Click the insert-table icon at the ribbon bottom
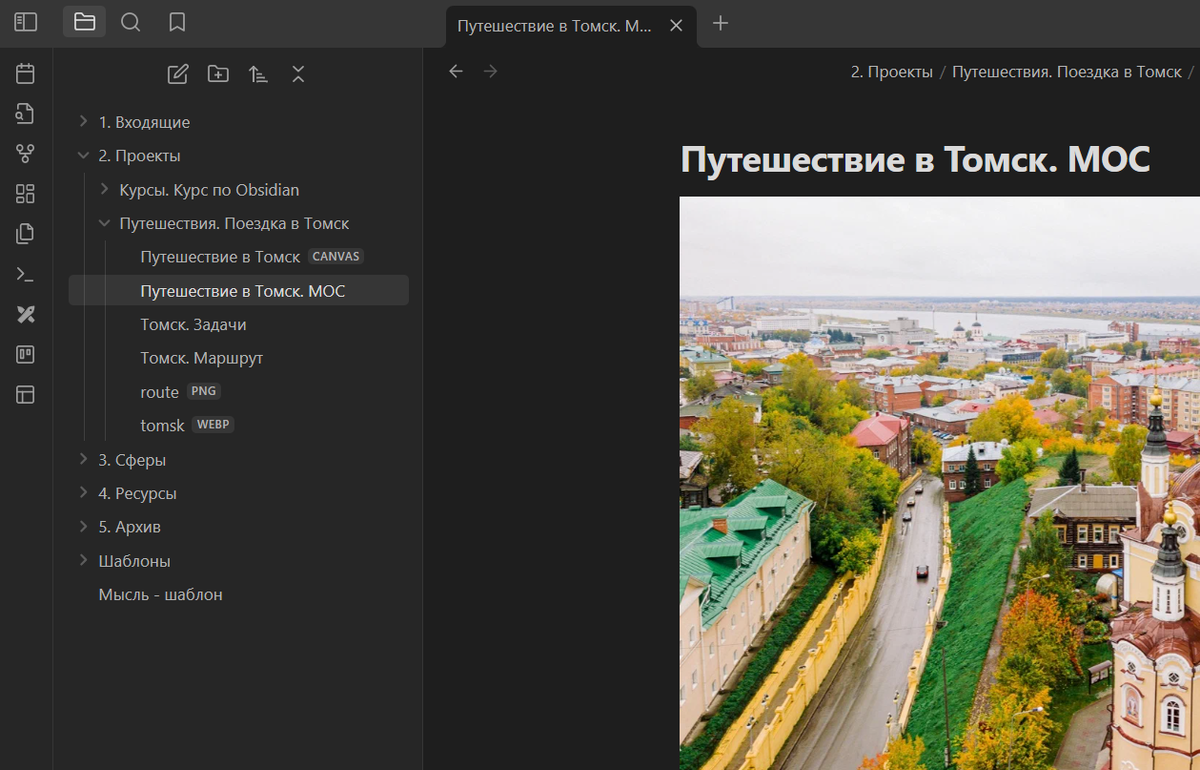 point(25,394)
